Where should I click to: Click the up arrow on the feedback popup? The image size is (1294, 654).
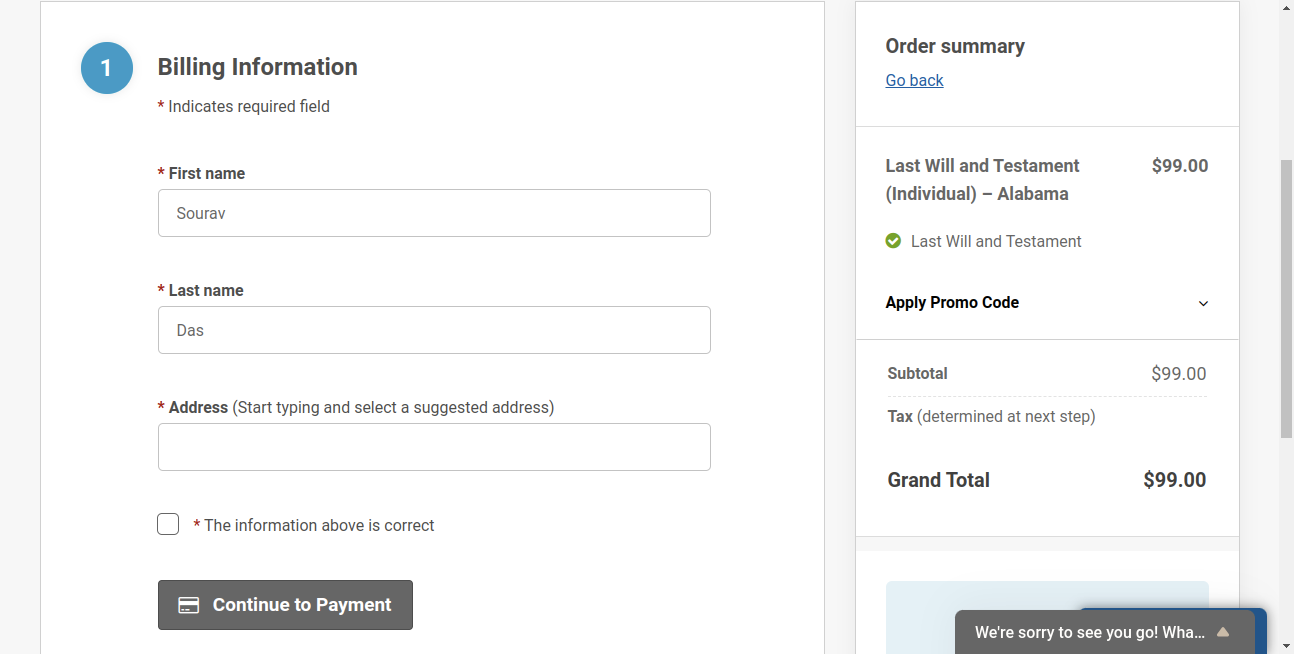coord(1222,633)
